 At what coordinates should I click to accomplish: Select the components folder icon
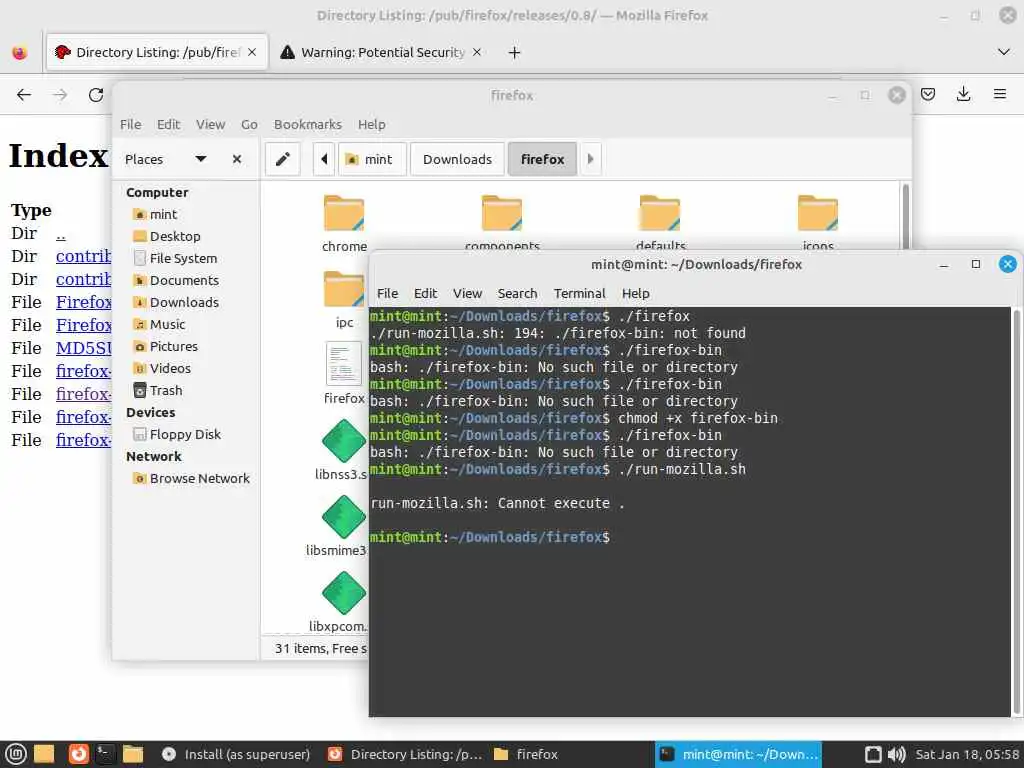(x=502, y=214)
